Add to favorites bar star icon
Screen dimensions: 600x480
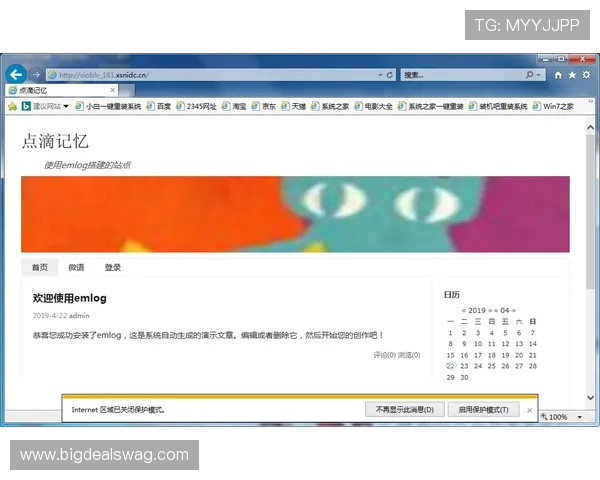click(x=12, y=106)
